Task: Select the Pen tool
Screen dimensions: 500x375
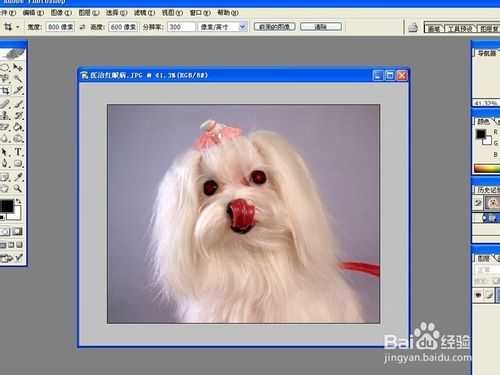Action: point(5,163)
